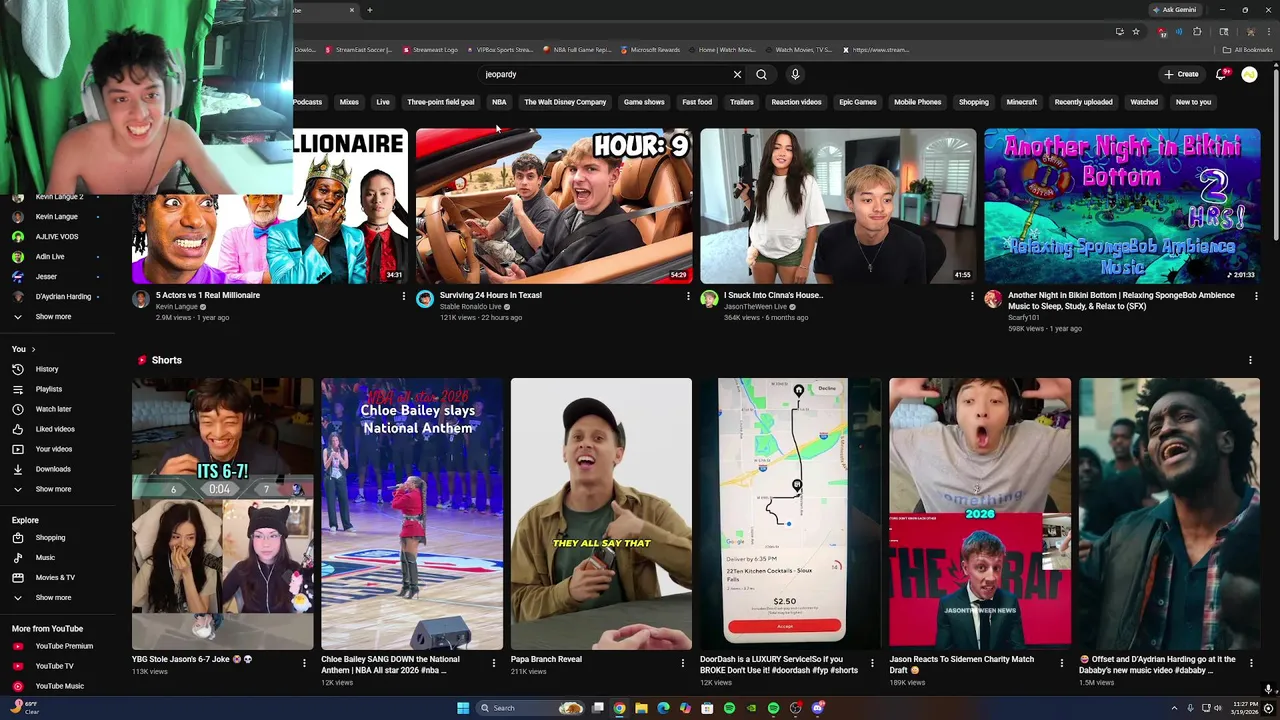Image resolution: width=1280 pixels, height=720 pixels.
Task: Select the Game shows filter chip
Action: coord(644,102)
